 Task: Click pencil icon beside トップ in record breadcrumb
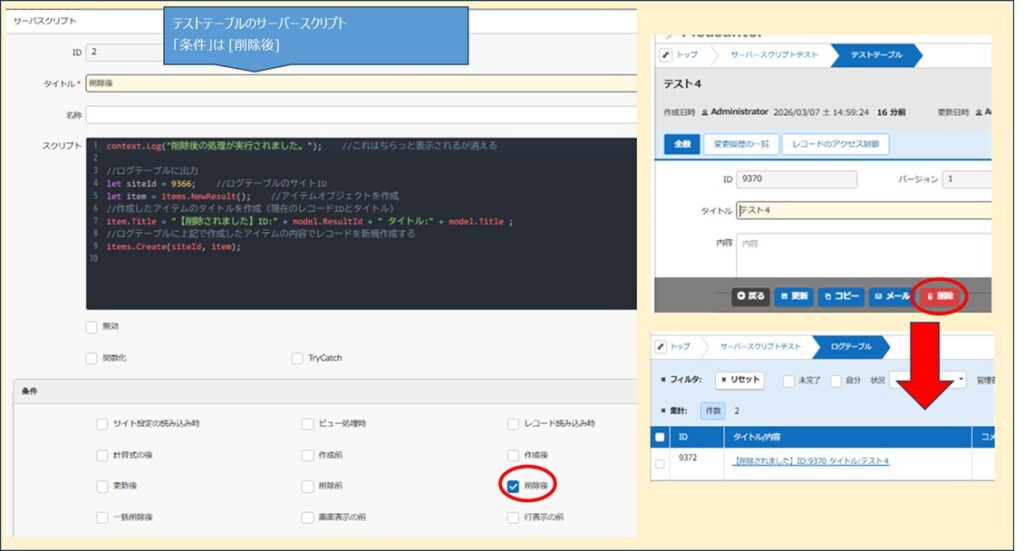click(x=669, y=55)
